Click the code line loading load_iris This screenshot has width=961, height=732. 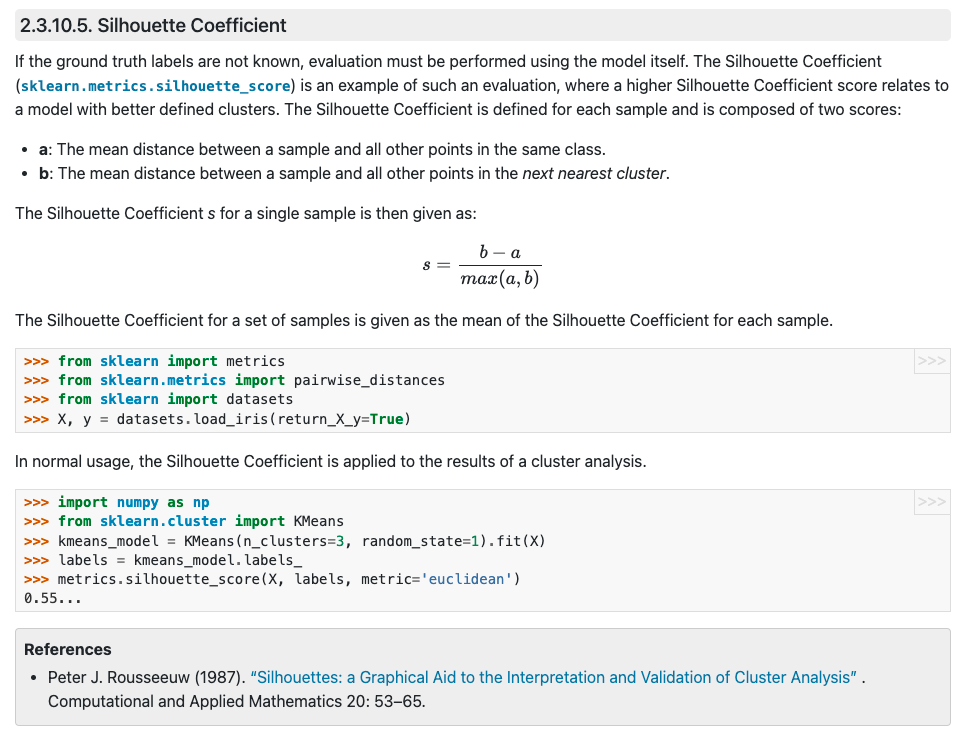click(217, 419)
